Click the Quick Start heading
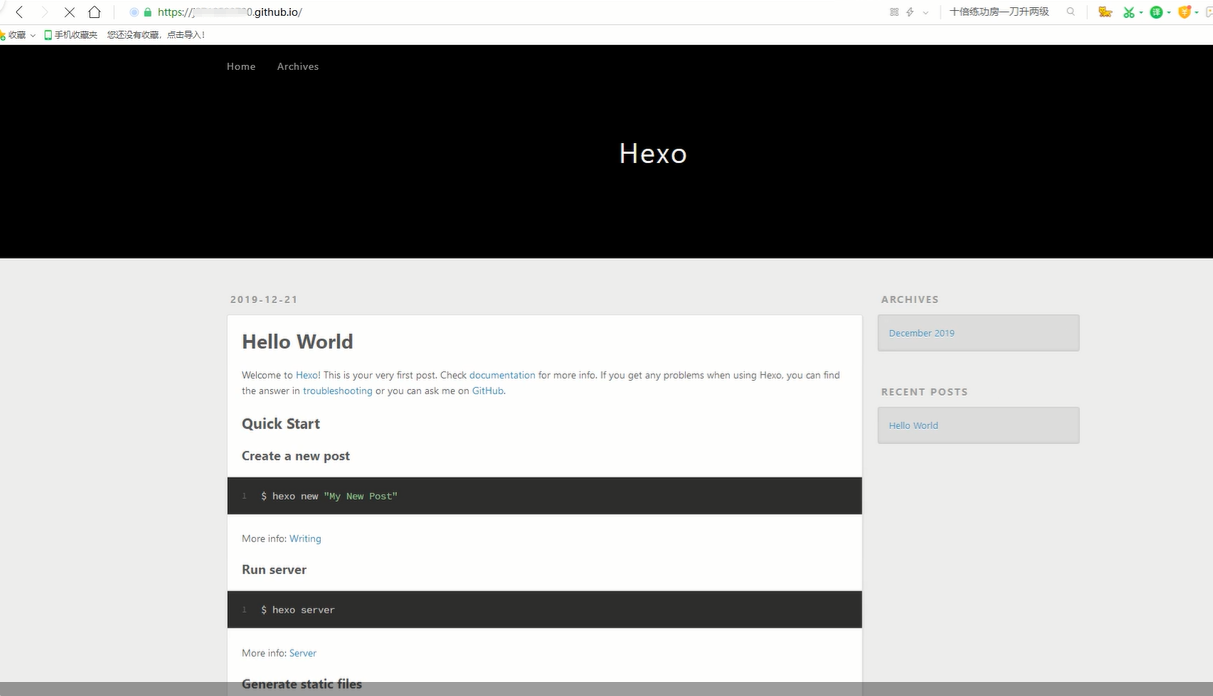The width and height of the screenshot is (1213, 696). (x=281, y=424)
